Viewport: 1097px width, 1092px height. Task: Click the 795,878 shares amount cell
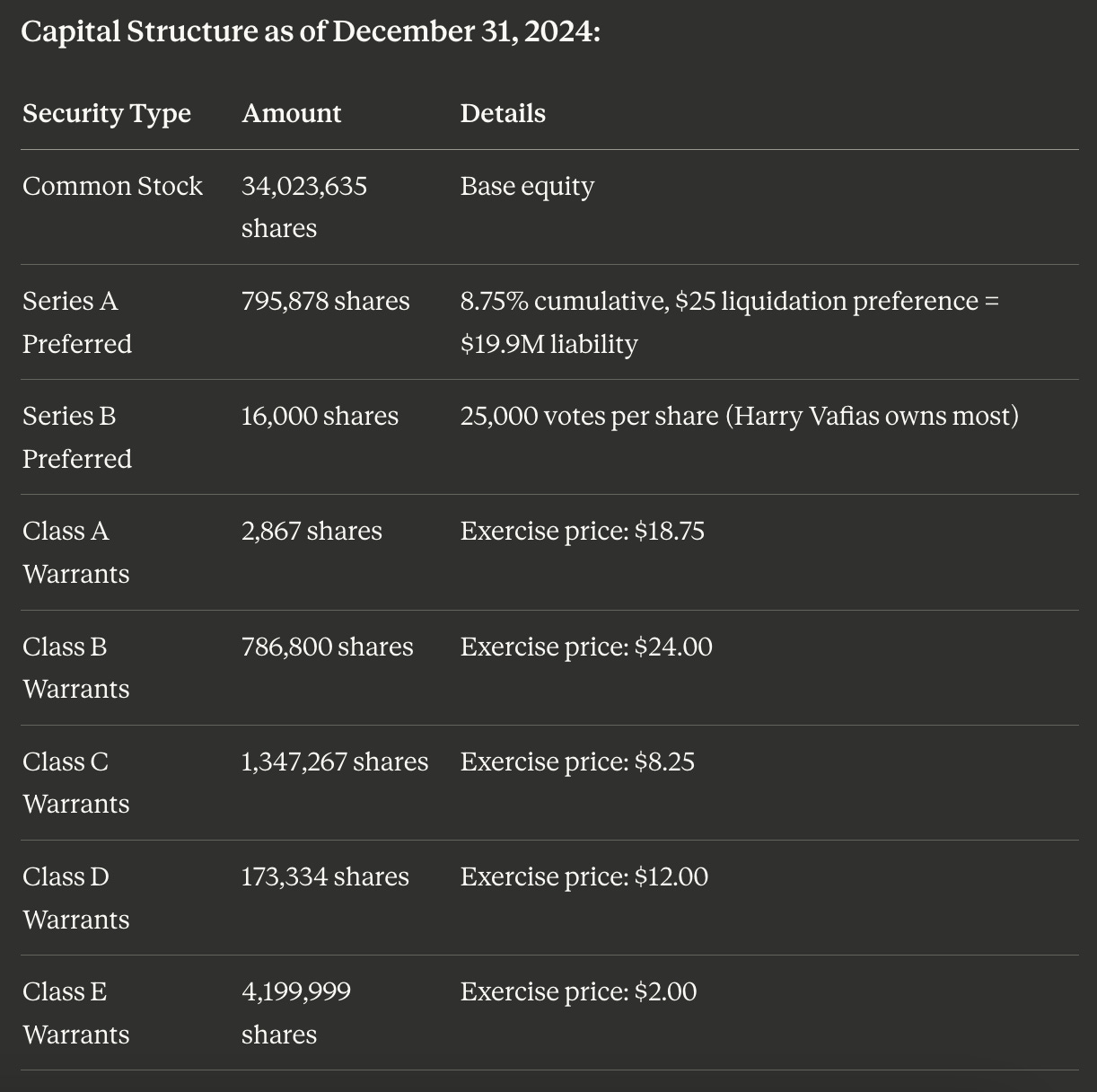[326, 301]
